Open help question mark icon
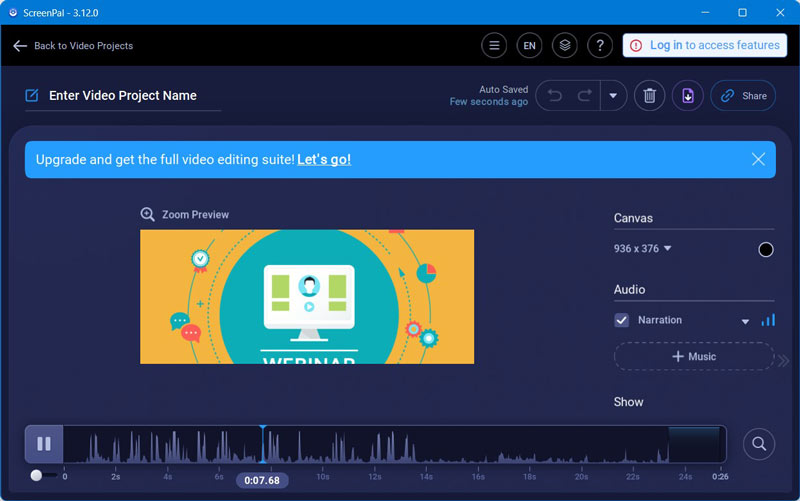The image size is (800, 501). tap(600, 45)
